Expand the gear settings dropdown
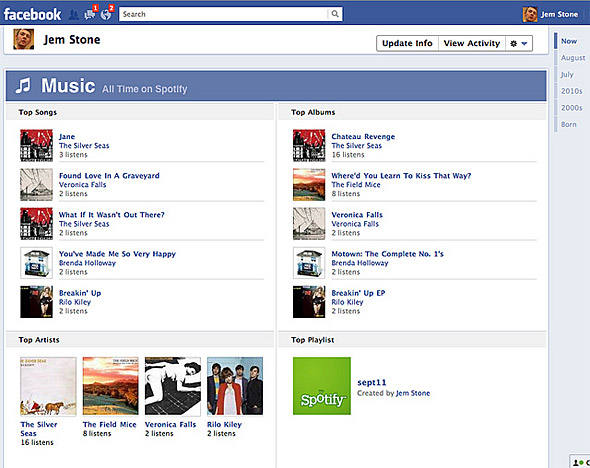Screen dimensions: 590x468 coord(519,44)
